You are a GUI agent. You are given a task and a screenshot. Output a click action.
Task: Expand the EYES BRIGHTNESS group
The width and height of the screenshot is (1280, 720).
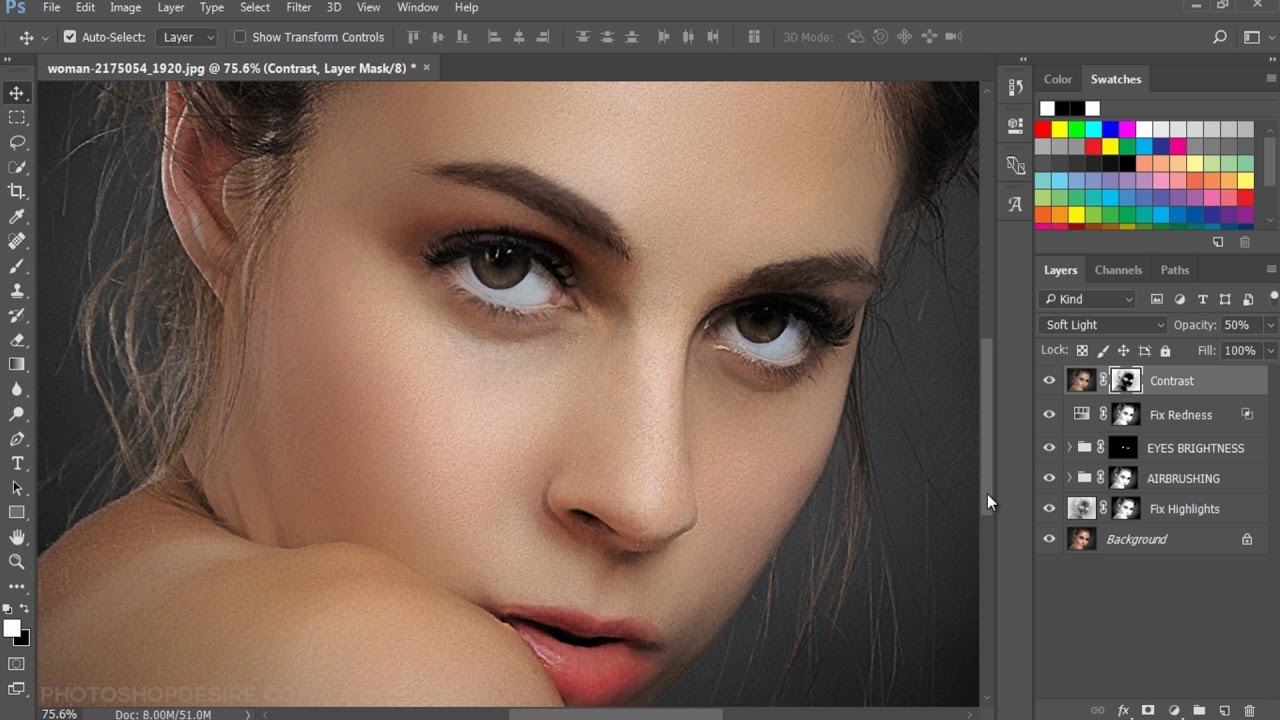pyautogui.click(x=1069, y=448)
